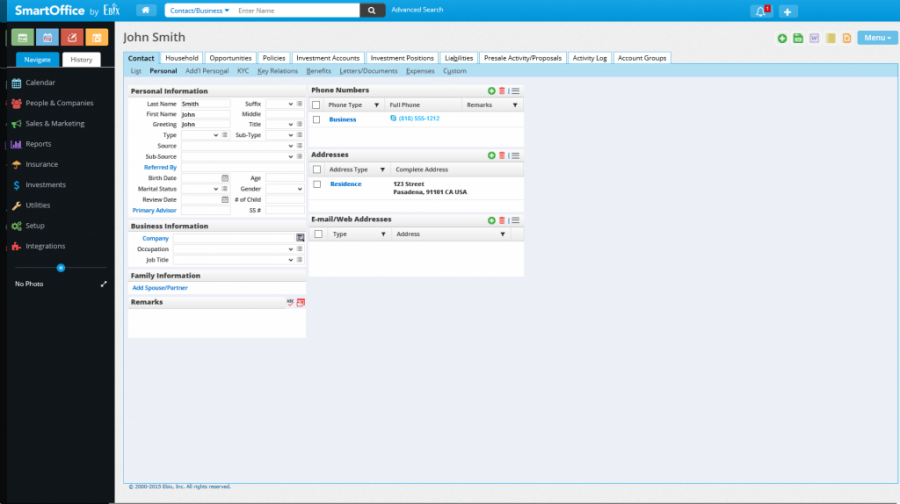Click the Company lookup icon

tap(300, 238)
